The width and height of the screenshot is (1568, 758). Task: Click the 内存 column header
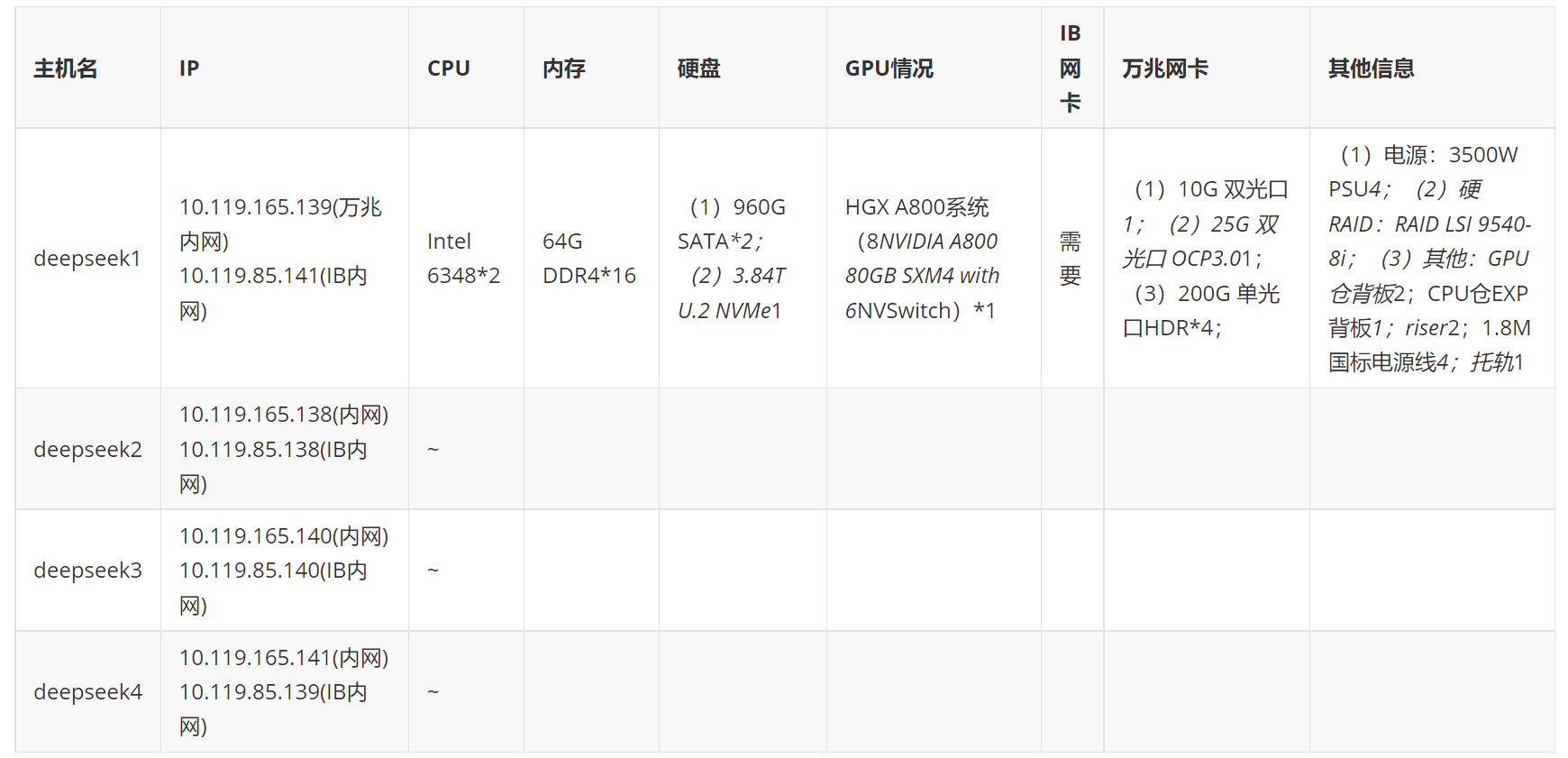(564, 68)
